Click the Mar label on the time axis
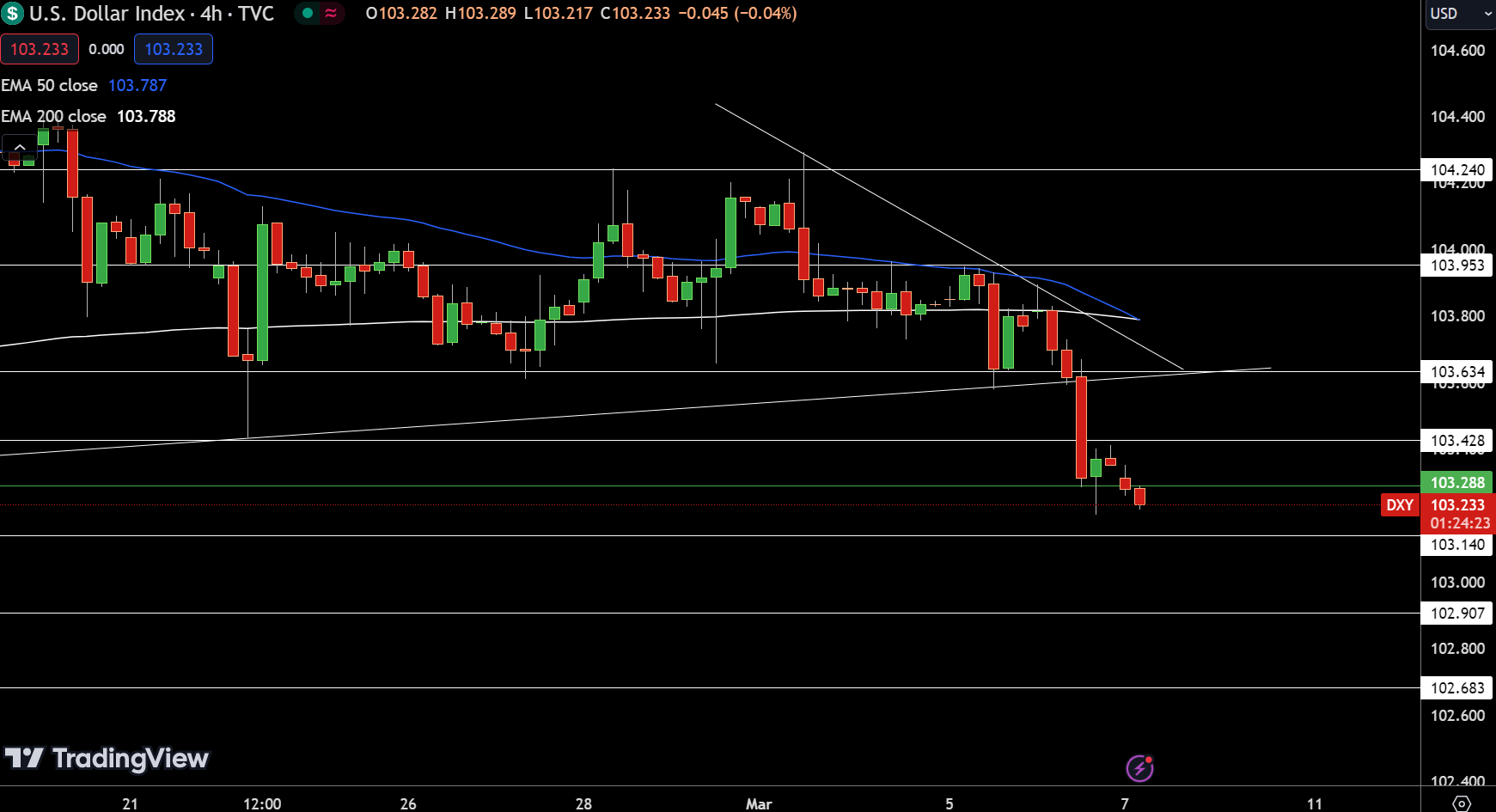 760,804
